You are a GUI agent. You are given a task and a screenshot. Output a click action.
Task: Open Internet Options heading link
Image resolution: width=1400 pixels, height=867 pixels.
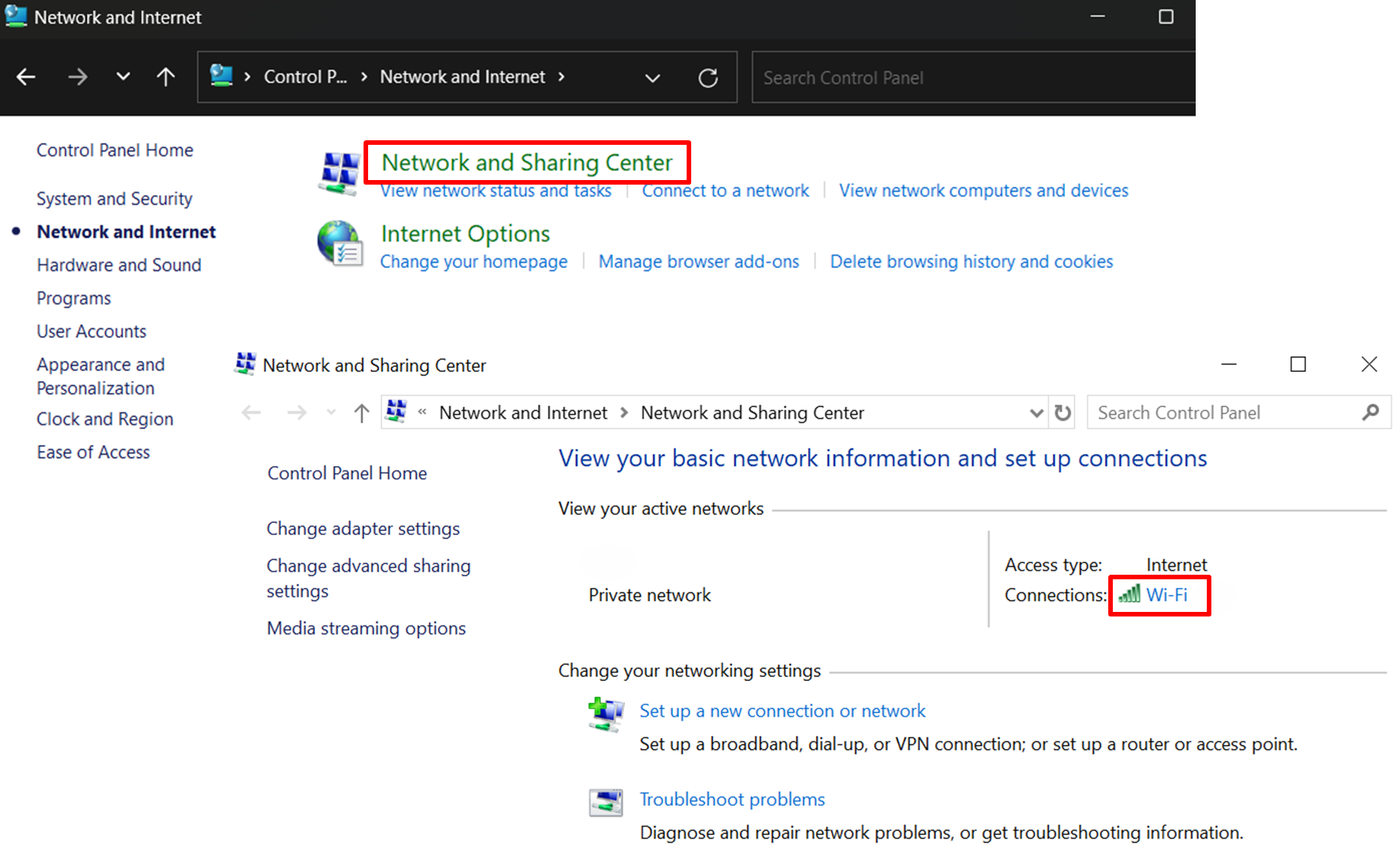[x=465, y=234]
